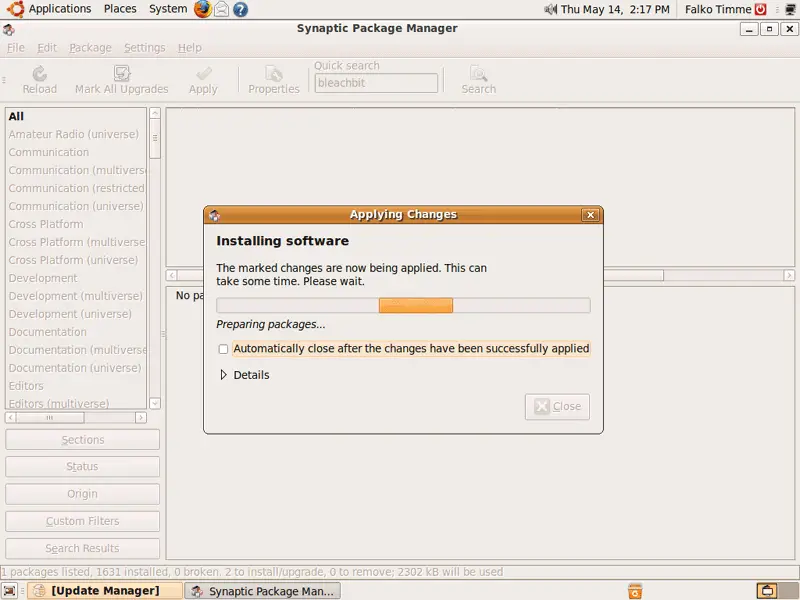Launch Firefox from the top panel
This screenshot has height=600, width=800.
coord(203,9)
